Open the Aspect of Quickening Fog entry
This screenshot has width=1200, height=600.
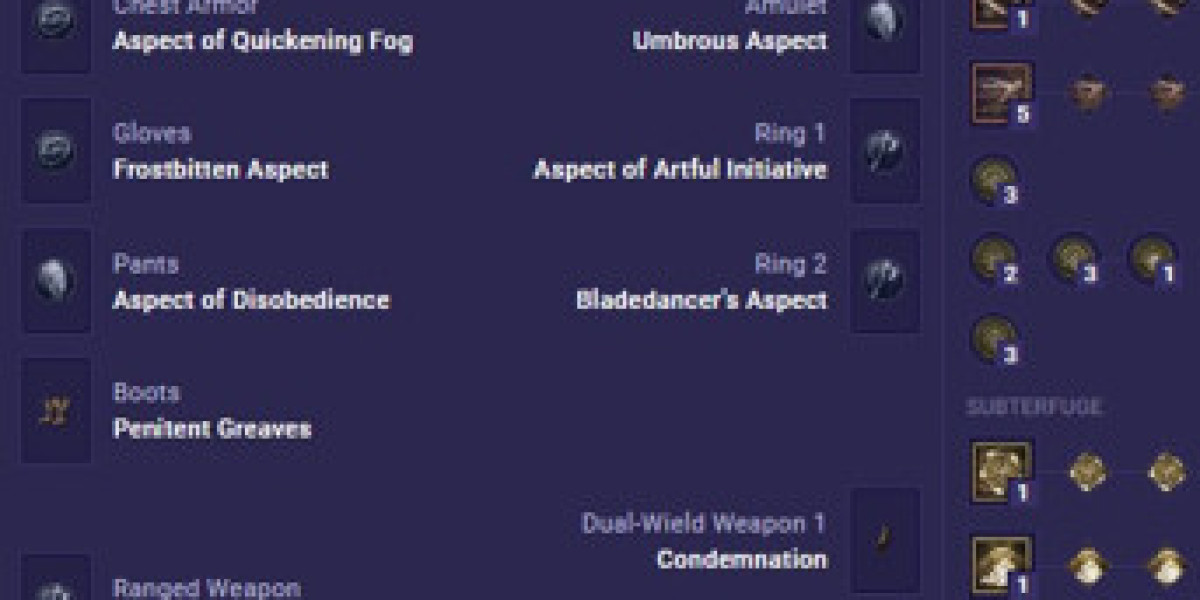(x=262, y=41)
